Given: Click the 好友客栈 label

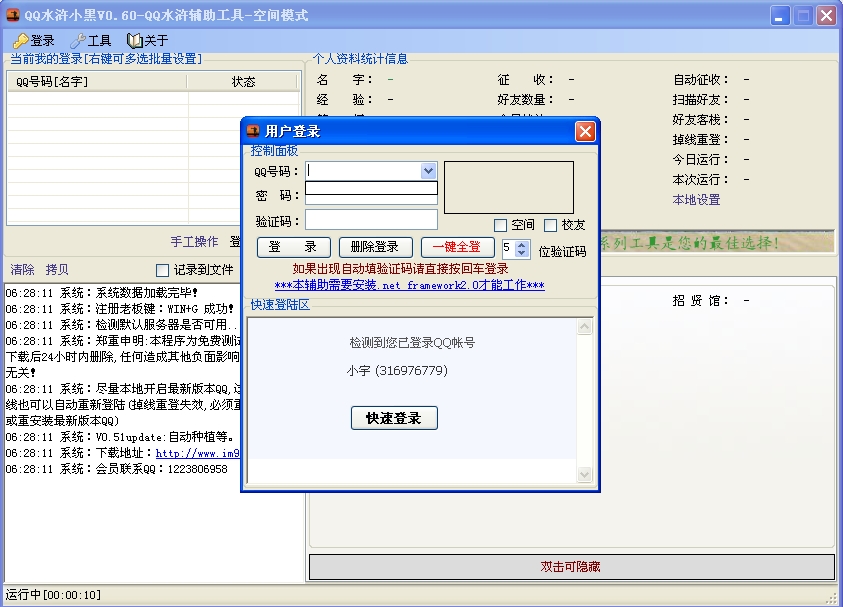Looking at the screenshot, I should coord(700,120).
